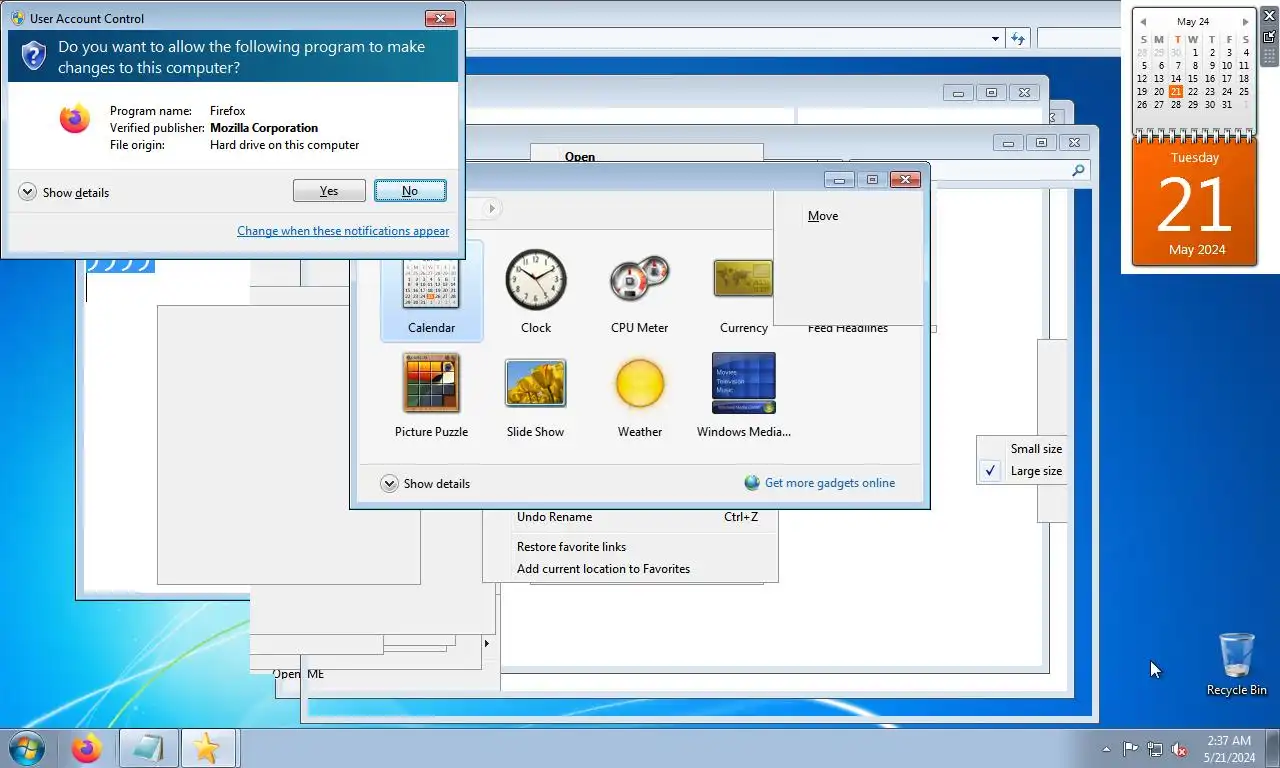Select the Slide Show gadget

(536, 395)
